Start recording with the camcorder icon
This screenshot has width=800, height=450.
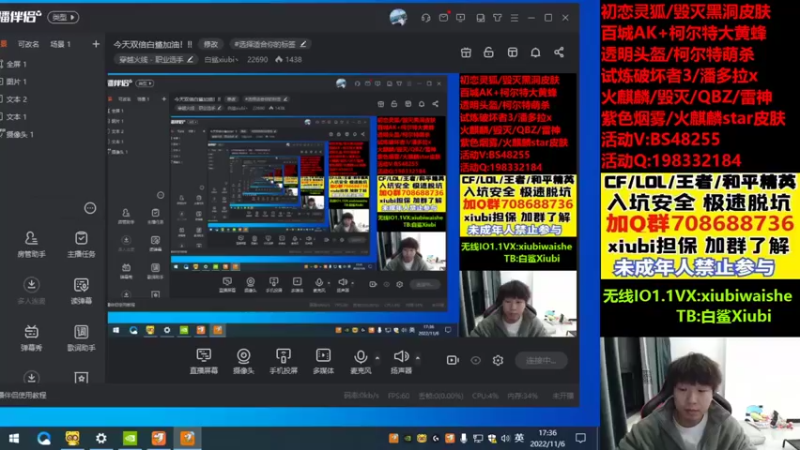453,360
